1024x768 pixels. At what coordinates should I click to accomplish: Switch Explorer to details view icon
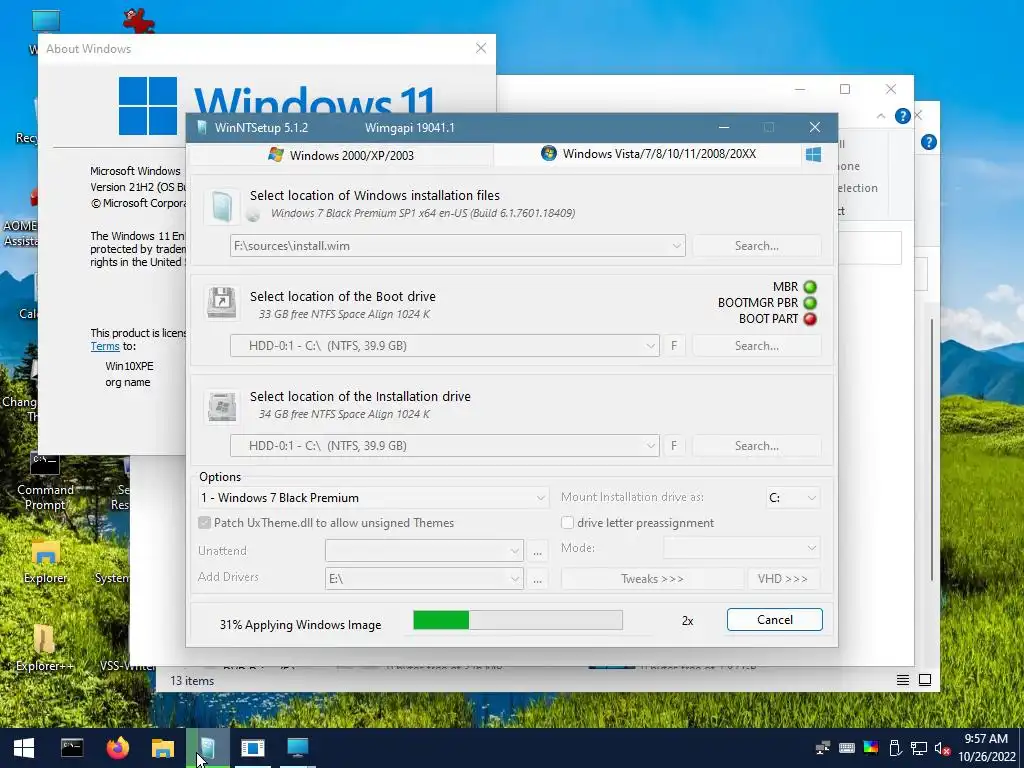point(903,680)
